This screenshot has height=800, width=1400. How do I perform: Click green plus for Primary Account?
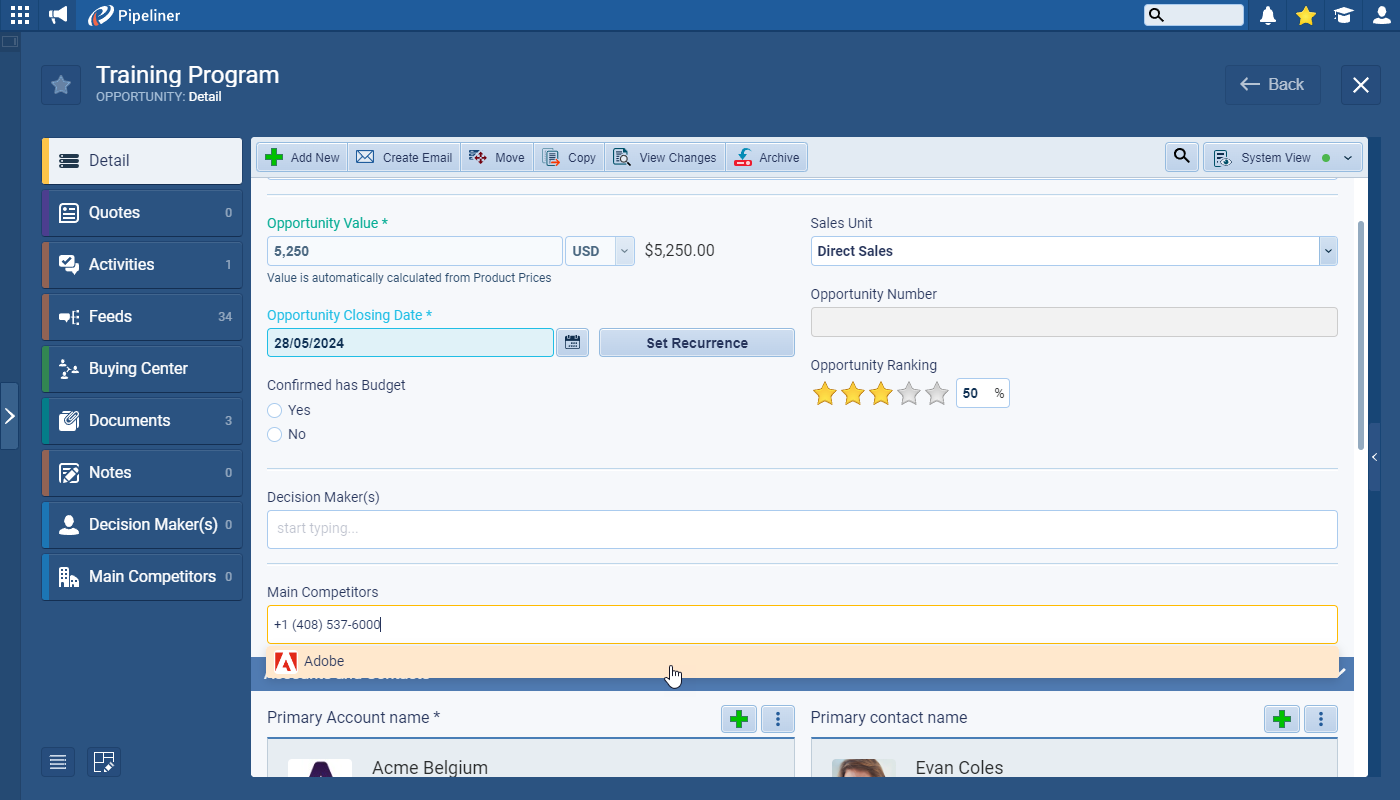coord(739,718)
